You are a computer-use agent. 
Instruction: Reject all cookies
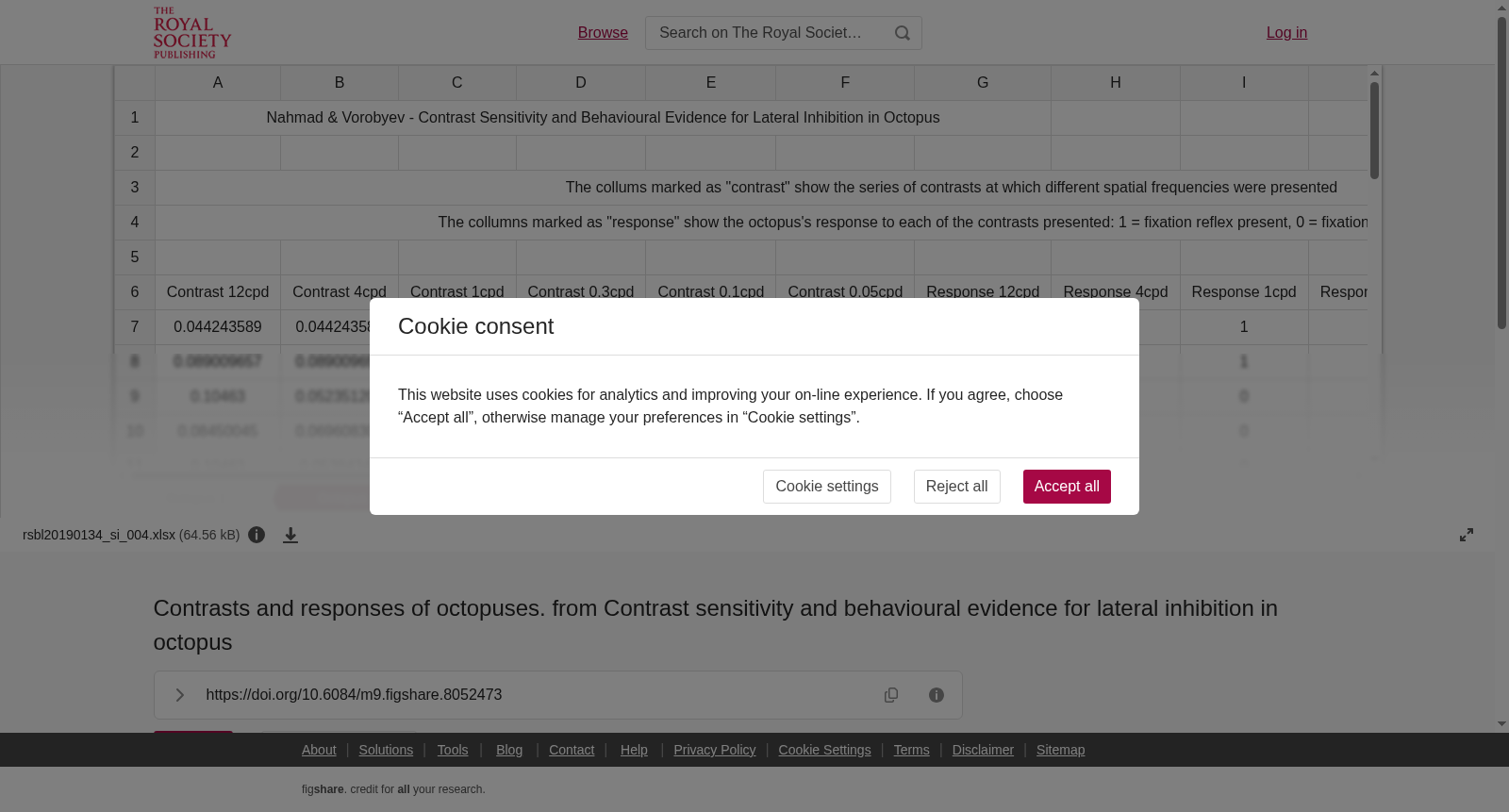(956, 487)
